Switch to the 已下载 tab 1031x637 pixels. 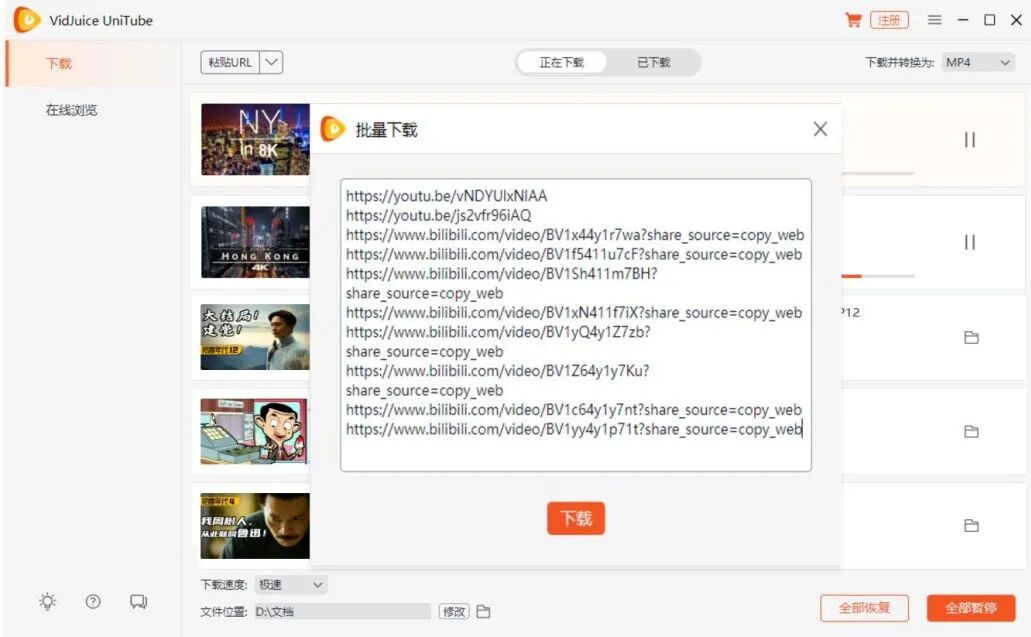pyautogui.click(x=653, y=62)
